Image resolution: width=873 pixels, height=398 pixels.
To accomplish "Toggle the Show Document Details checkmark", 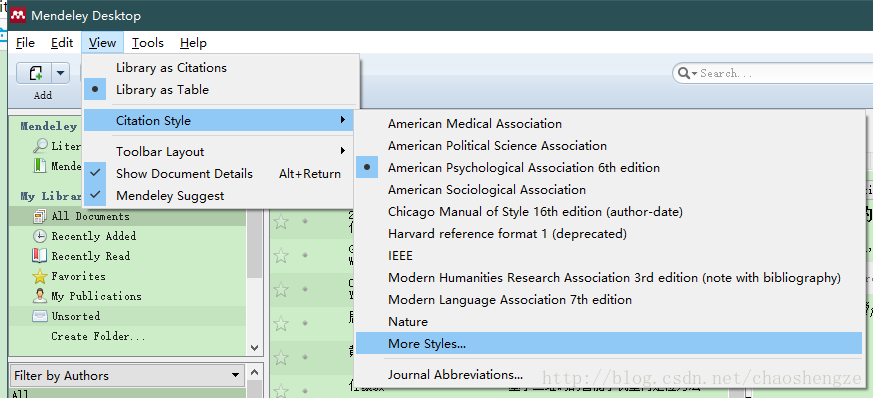I will click(x=95, y=174).
